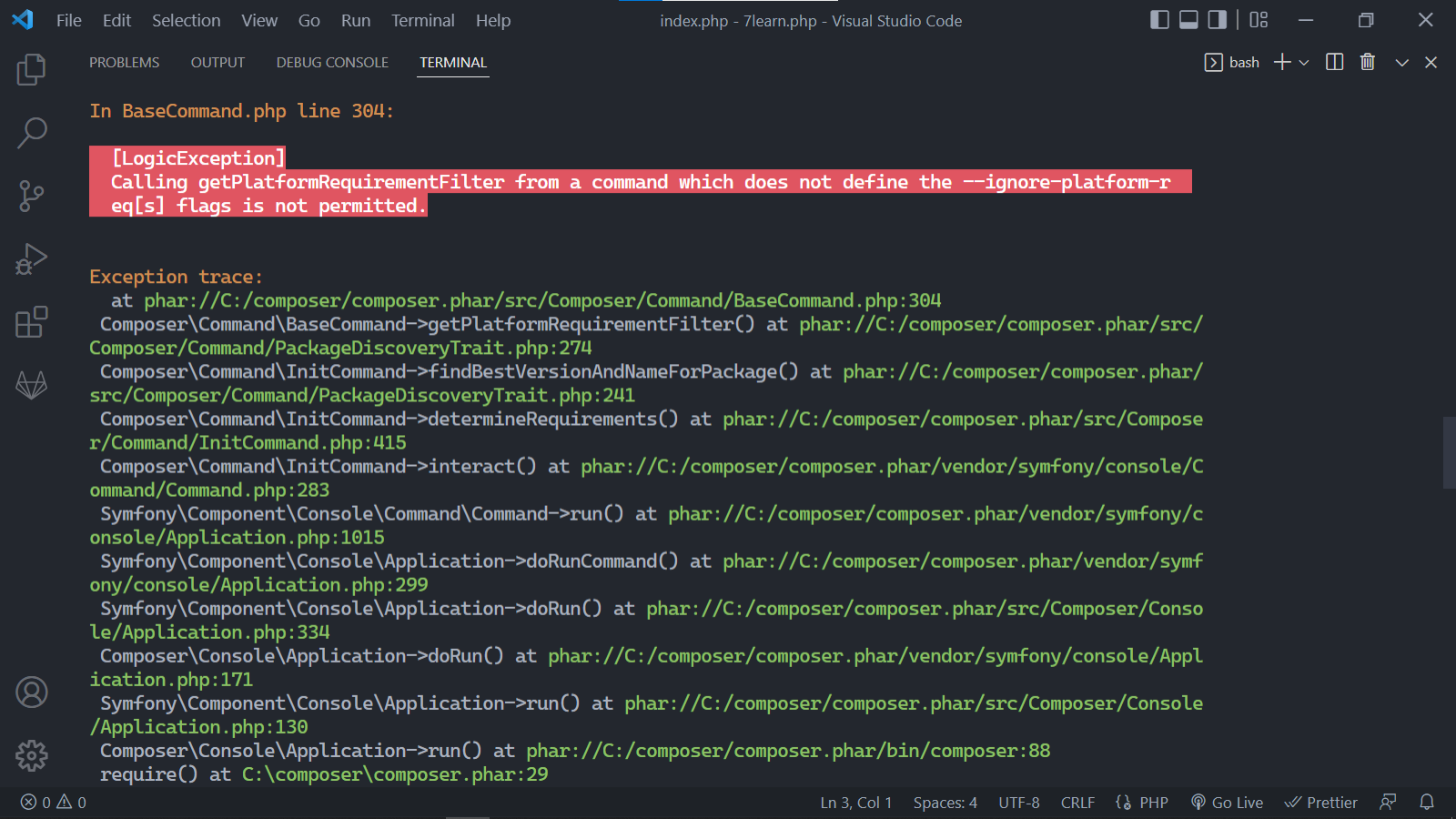The width and height of the screenshot is (1456, 819).
Task: Restore down the VS Code window
Action: 1366,20
